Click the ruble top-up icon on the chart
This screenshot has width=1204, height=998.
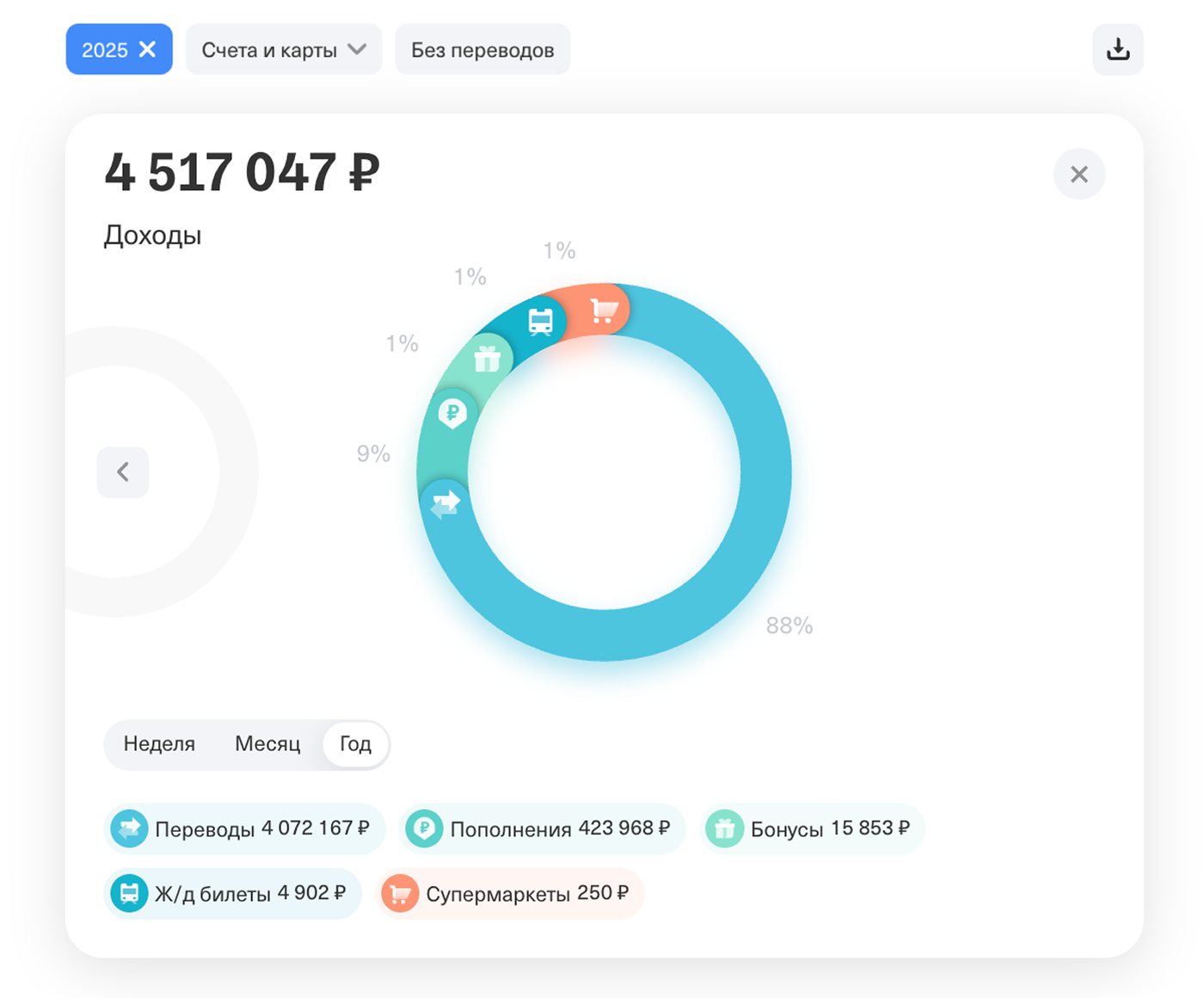point(452,413)
